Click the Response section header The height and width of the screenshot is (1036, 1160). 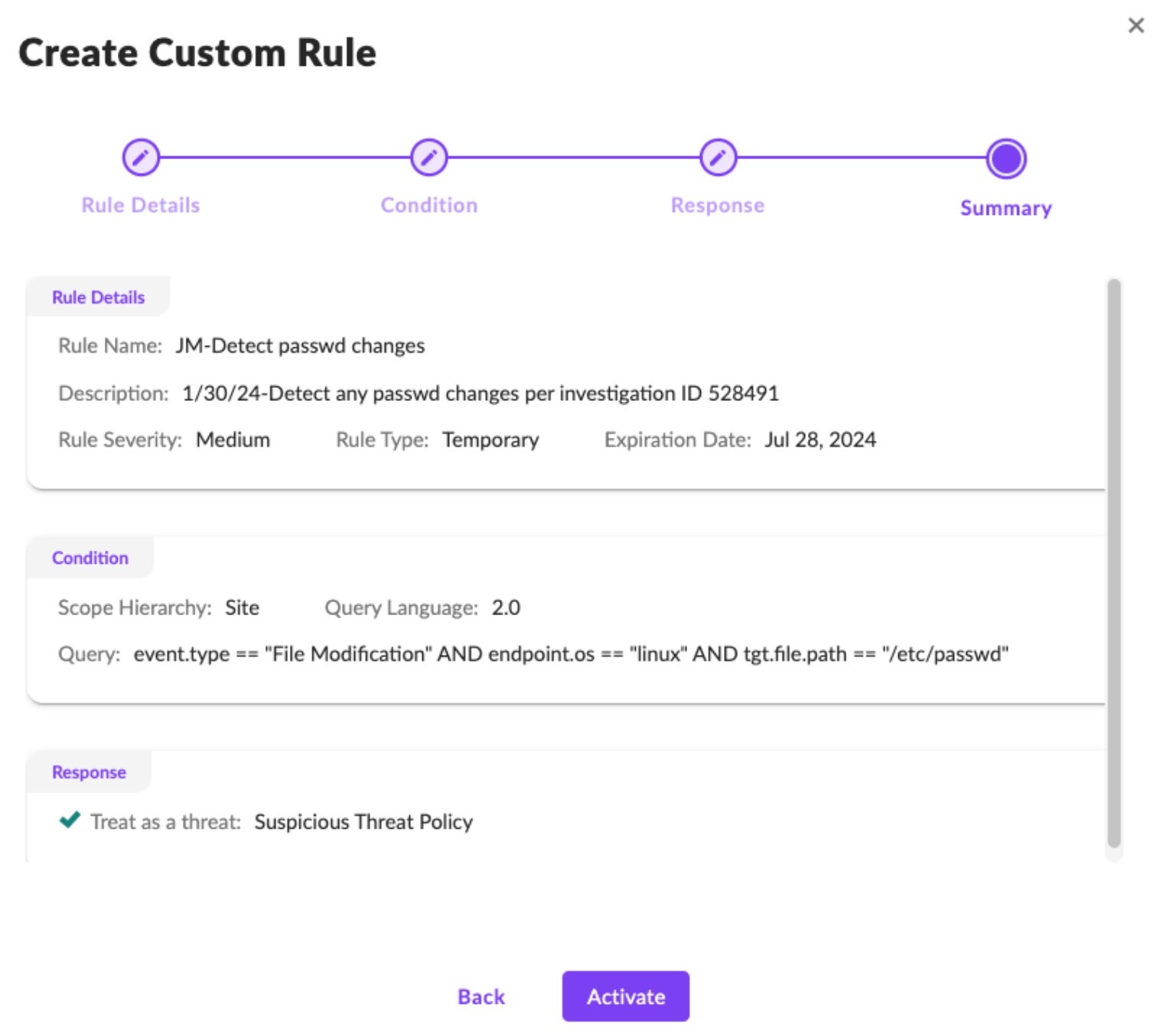[x=89, y=772]
